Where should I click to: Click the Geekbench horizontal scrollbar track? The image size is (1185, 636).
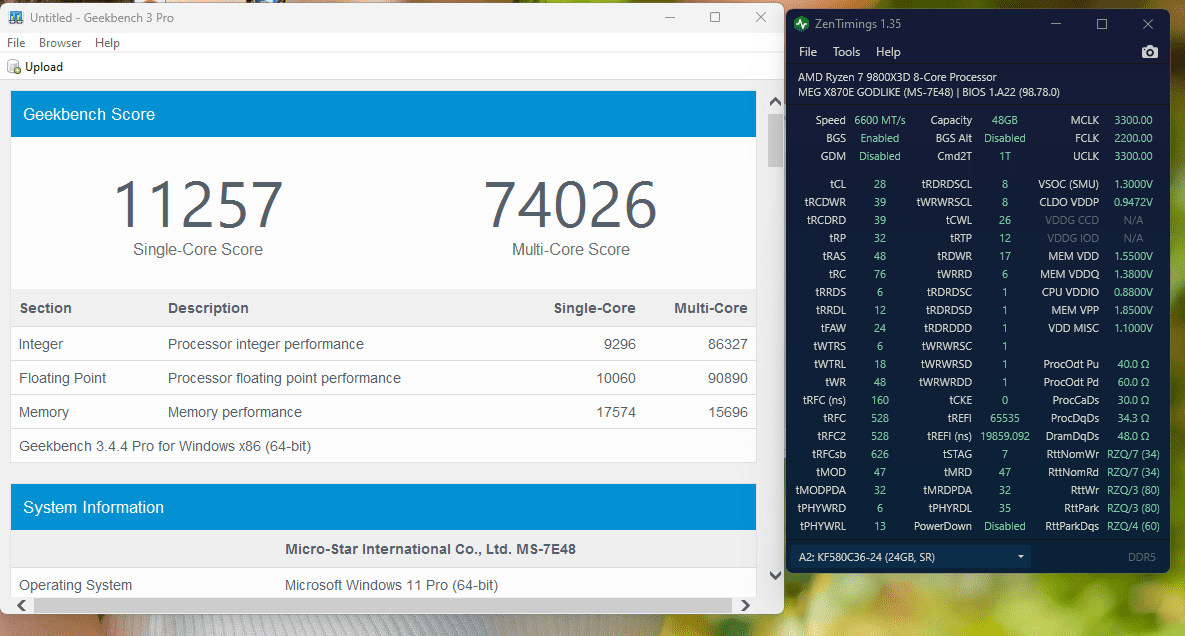pos(382,605)
